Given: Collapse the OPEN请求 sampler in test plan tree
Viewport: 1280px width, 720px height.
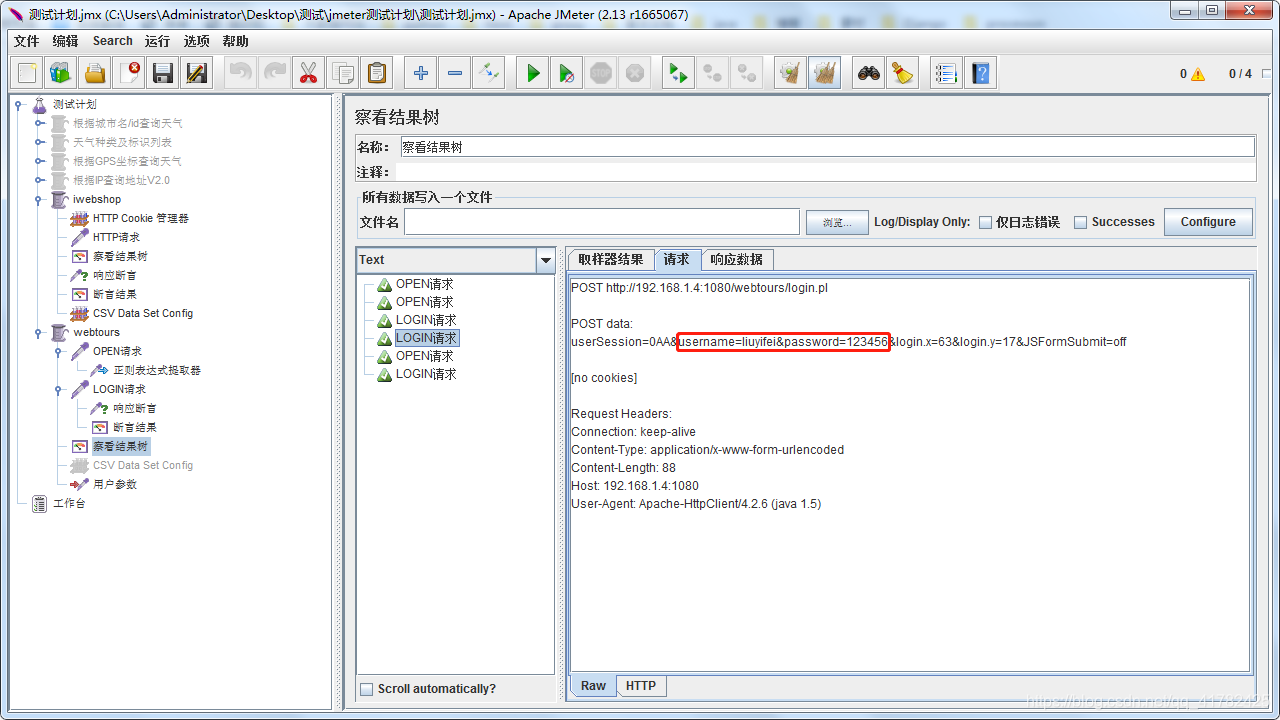Looking at the screenshot, I should (60, 351).
